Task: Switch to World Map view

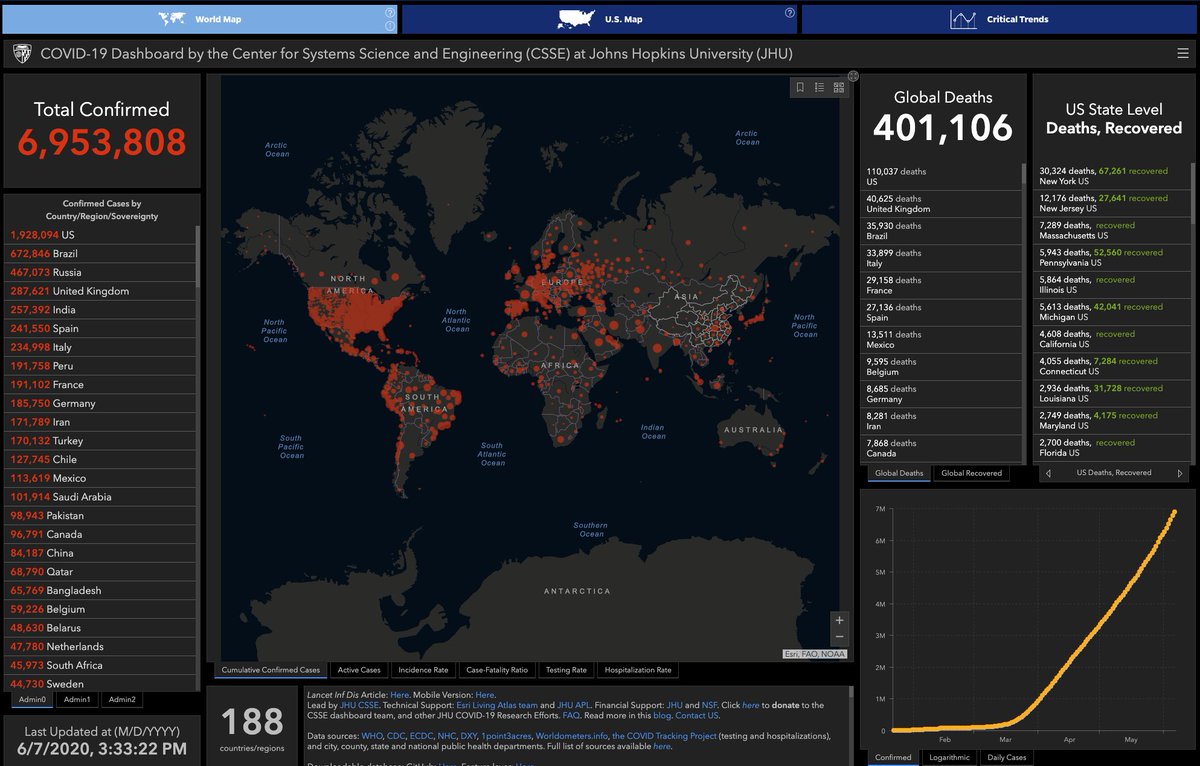Action: click(200, 19)
